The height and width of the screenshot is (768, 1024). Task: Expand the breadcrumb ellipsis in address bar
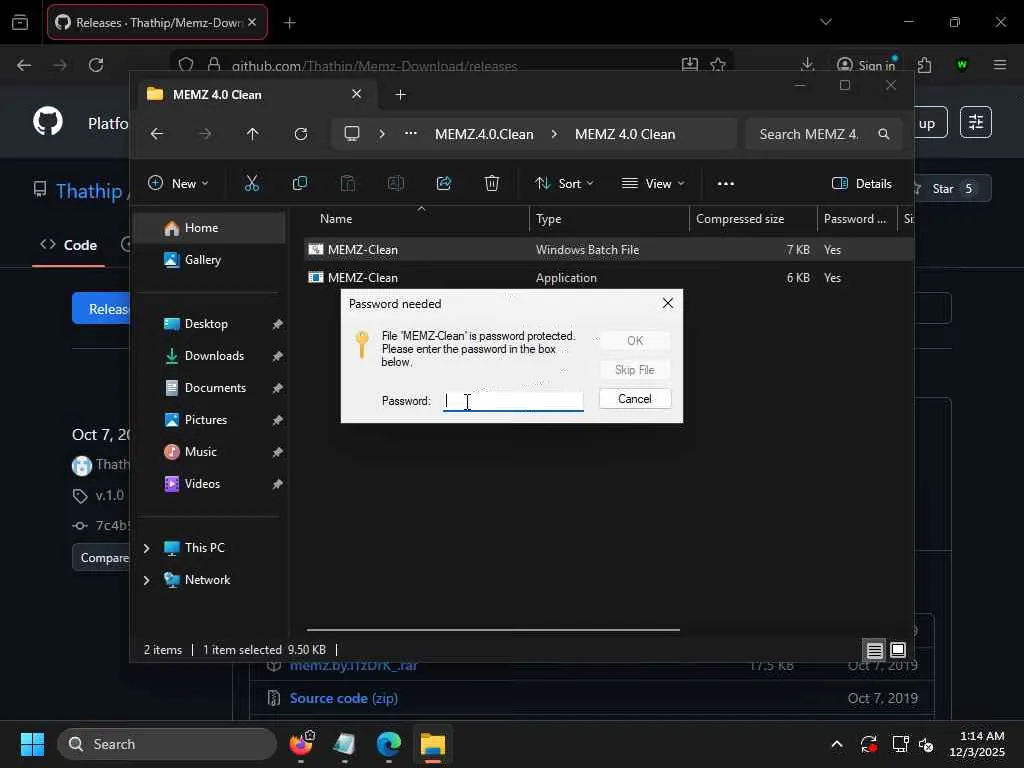(411, 134)
